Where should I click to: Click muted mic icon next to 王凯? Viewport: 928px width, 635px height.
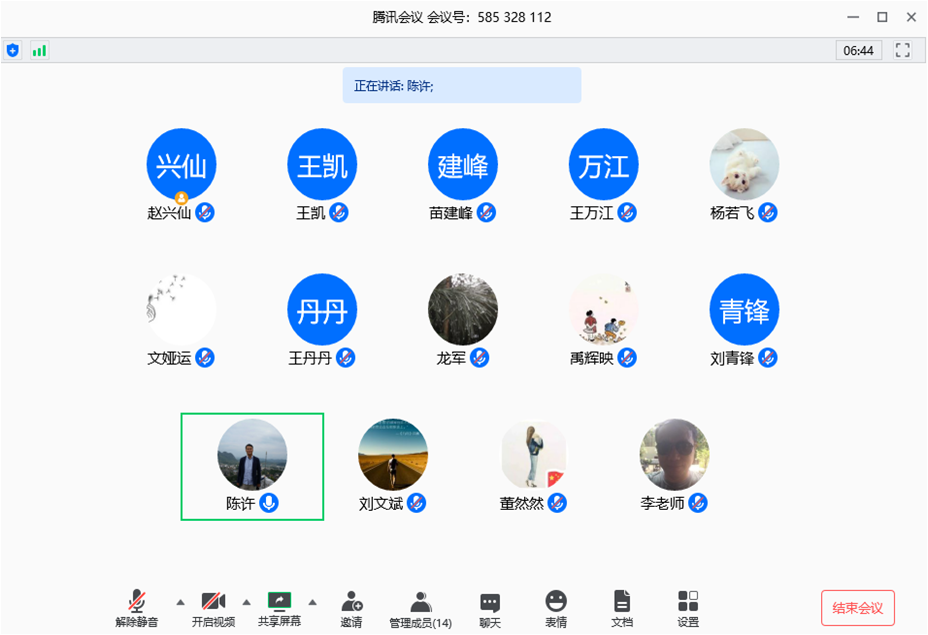click(339, 212)
